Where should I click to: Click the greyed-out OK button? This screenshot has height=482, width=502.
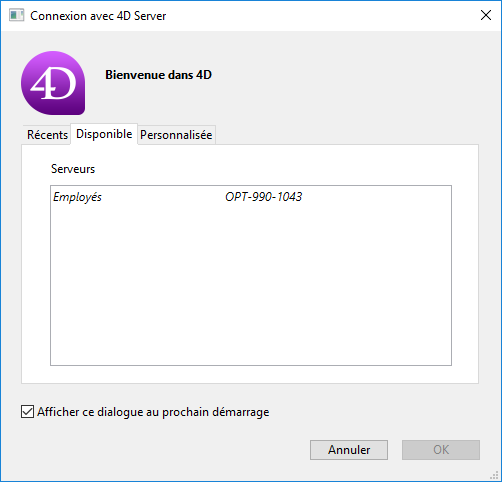(x=441, y=450)
